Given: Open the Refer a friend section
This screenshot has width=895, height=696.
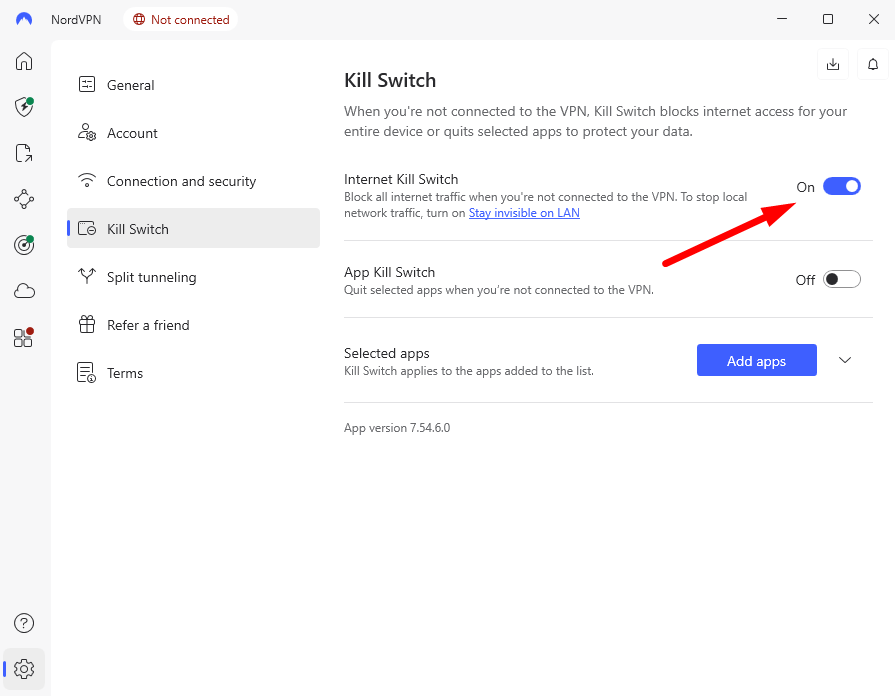Looking at the screenshot, I should (x=147, y=325).
